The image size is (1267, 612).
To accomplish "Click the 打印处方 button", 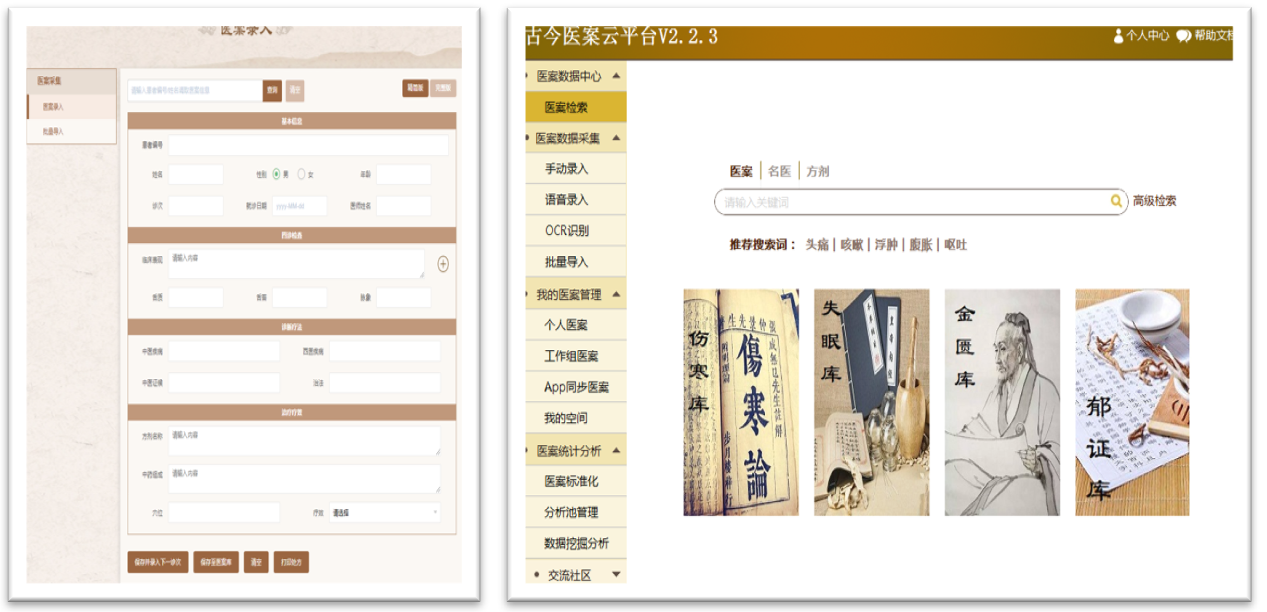I will pyautogui.click(x=291, y=562).
